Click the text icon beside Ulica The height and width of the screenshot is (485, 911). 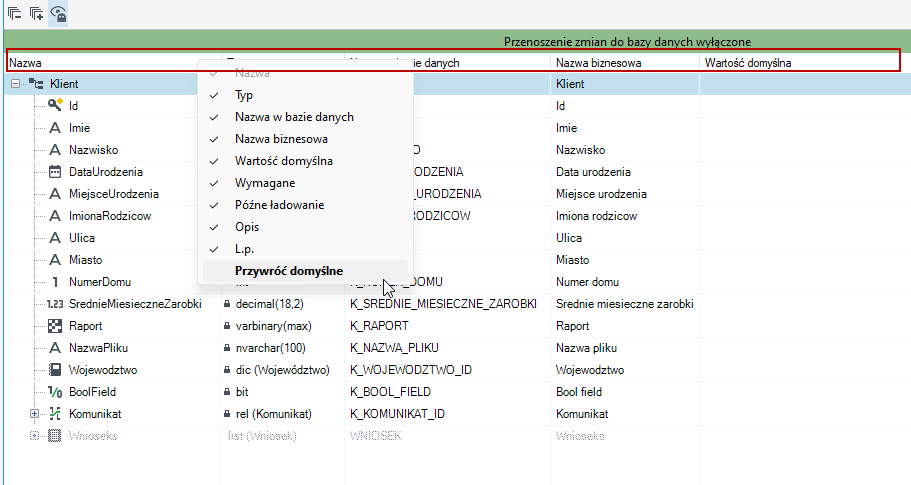click(x=55, y=238)
